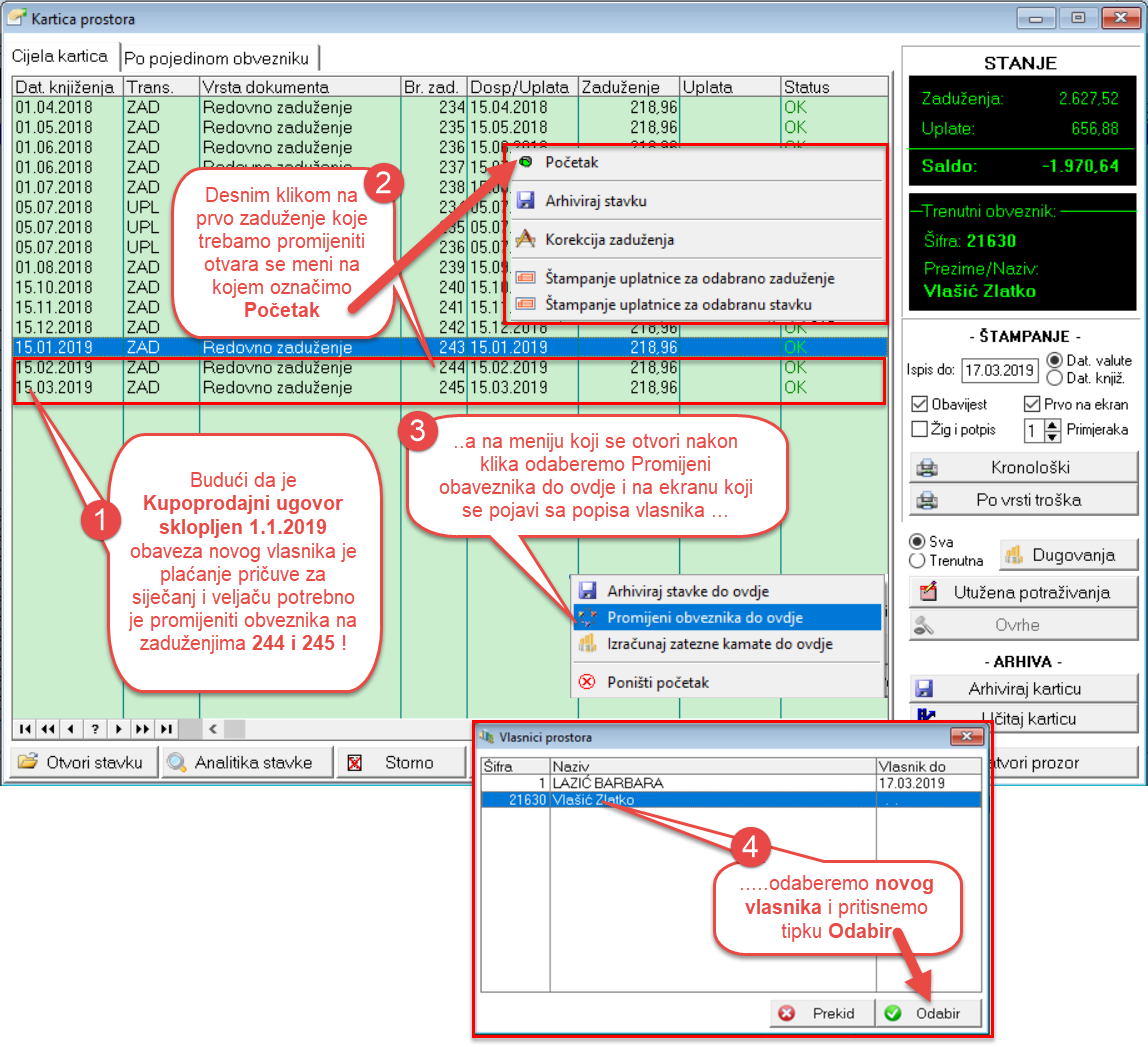
Task: Click the Otvori stavku button
Action: (84, 762)
